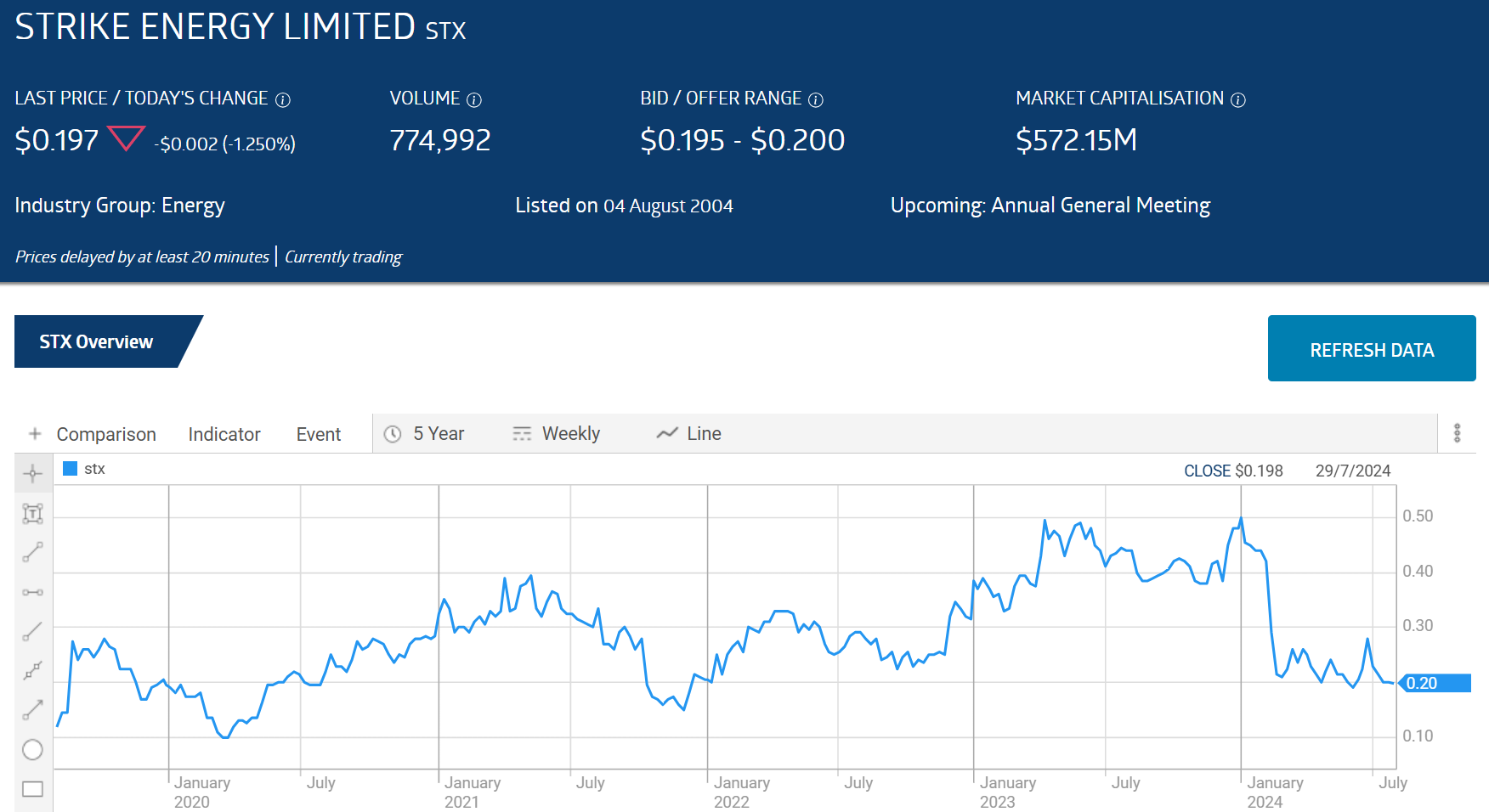Click Listed on 04 August 2004
Screen dimensions: 1489x812
tap(624, 206)
